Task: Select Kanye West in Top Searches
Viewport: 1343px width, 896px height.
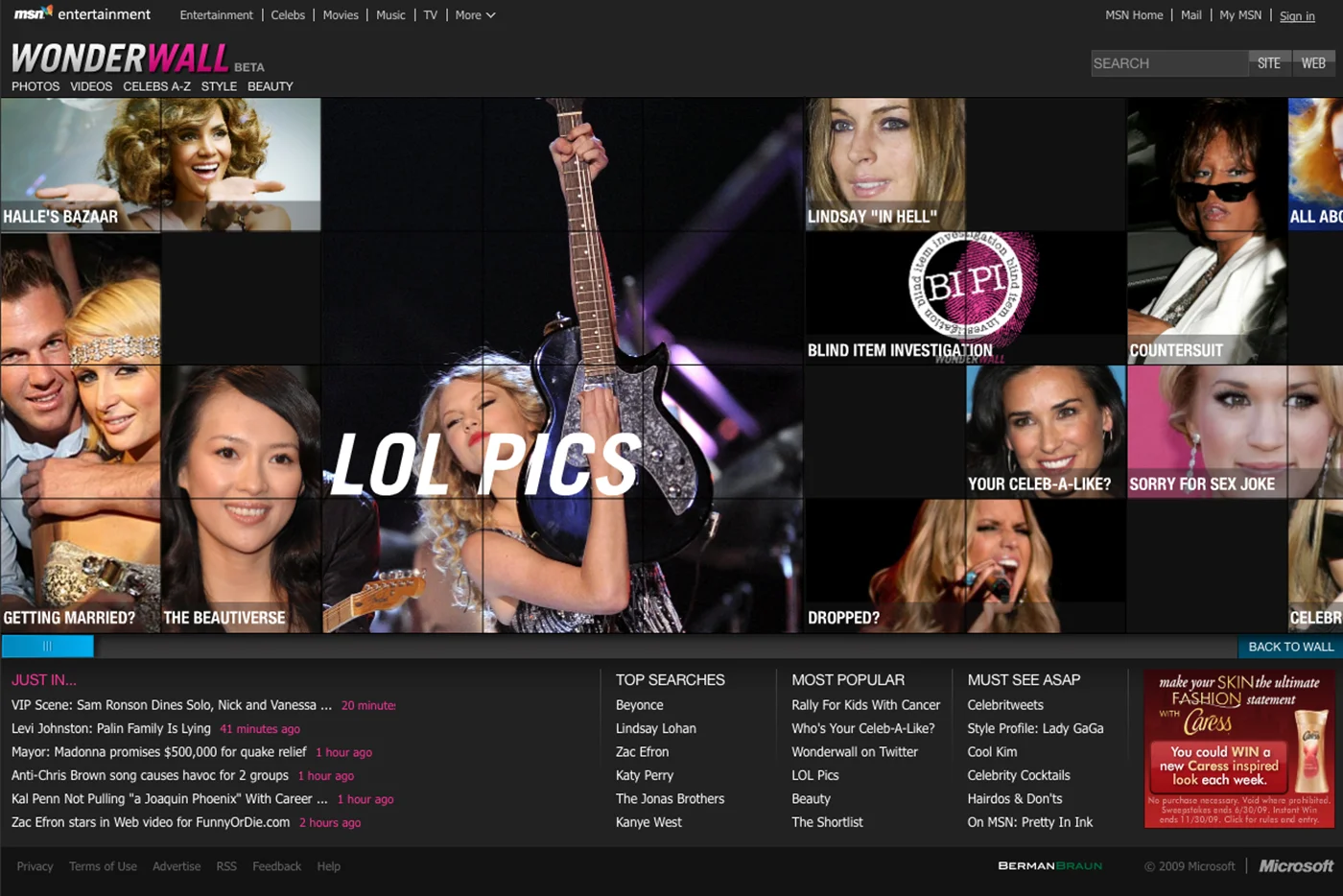Action: (x=649, y=822)
